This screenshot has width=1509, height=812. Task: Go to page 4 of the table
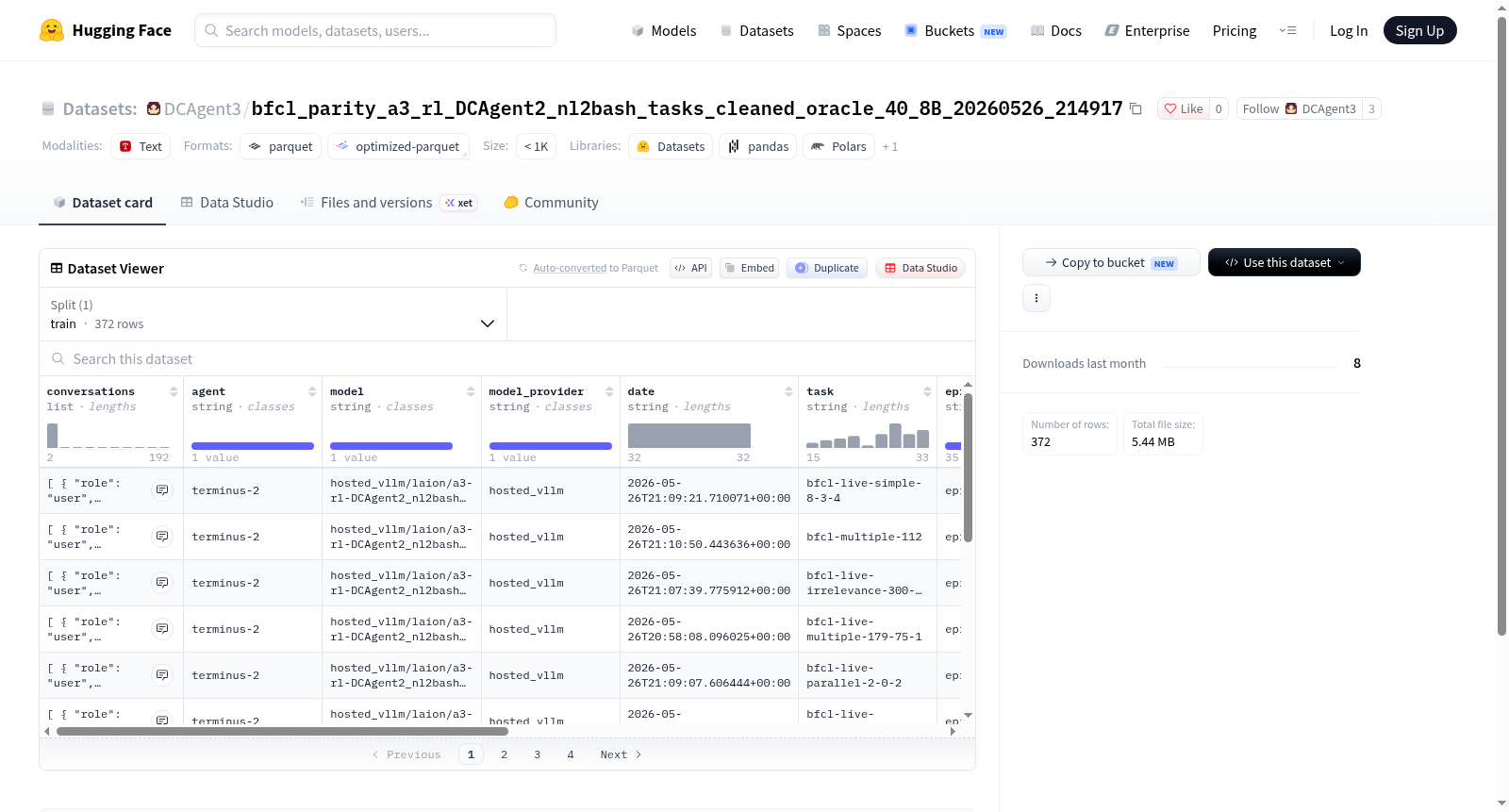(571, 754)
